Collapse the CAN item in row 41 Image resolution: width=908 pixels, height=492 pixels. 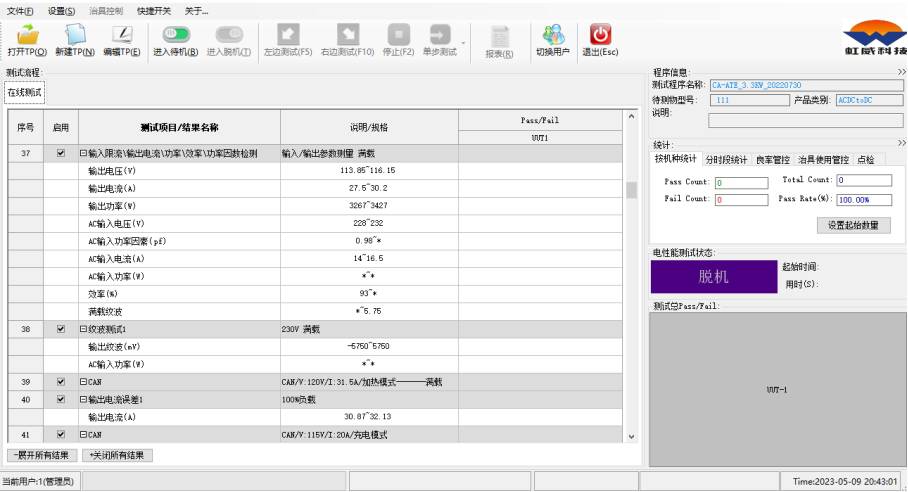pos(83,434)
